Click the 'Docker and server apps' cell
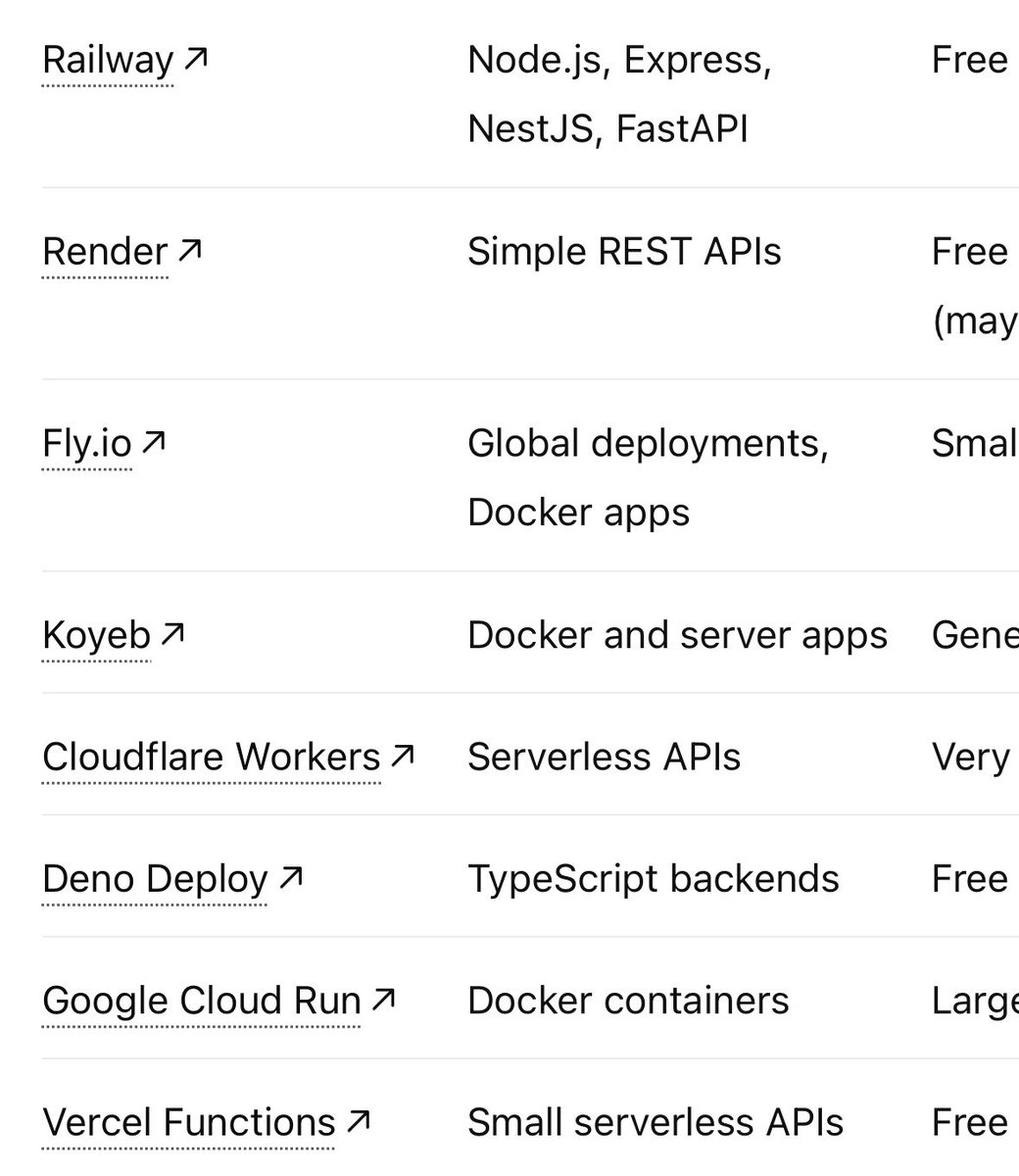This screenshot has width=1019, height=1176. (677, 635)
